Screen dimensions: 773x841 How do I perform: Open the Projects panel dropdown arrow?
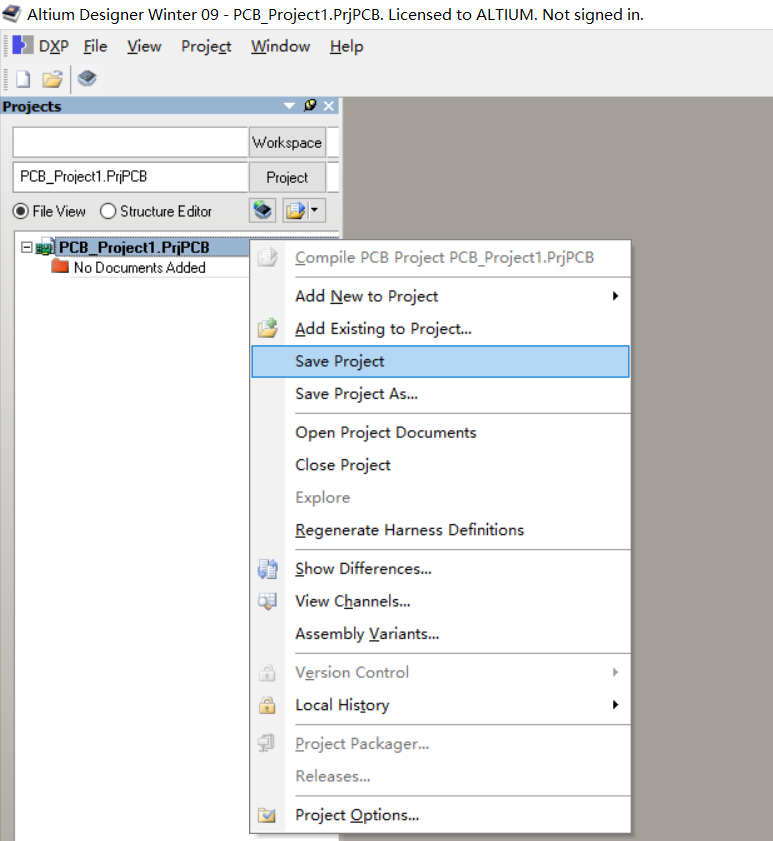click(290, 106)
